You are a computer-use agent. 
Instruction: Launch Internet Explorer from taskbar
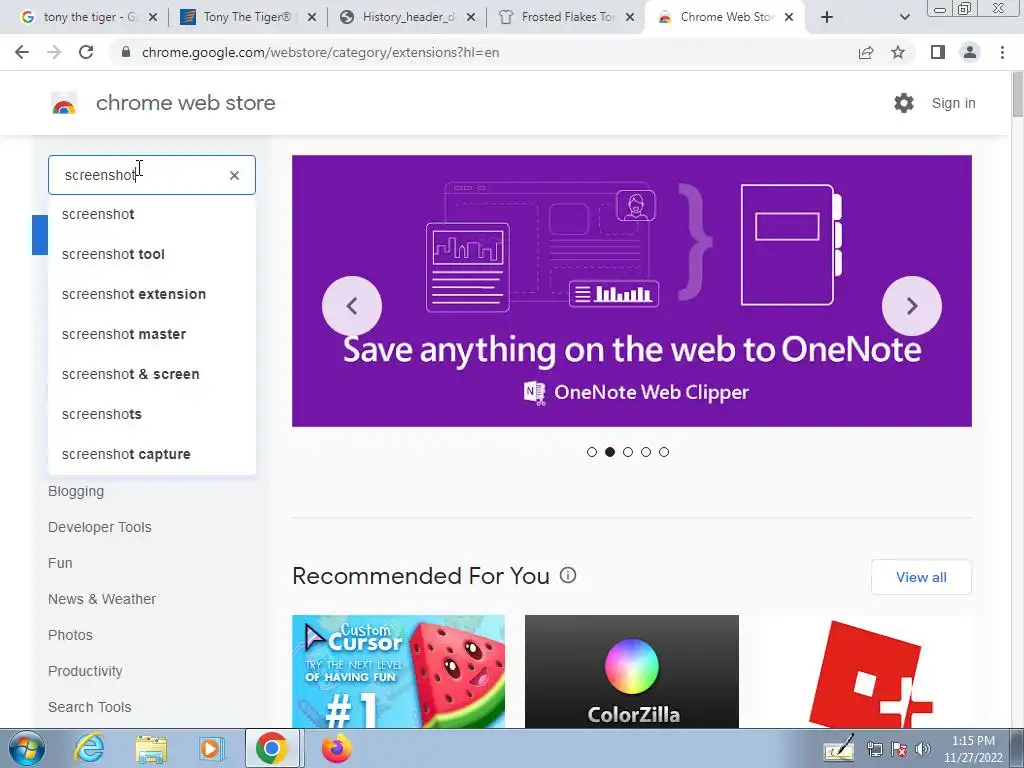point(89,748)
